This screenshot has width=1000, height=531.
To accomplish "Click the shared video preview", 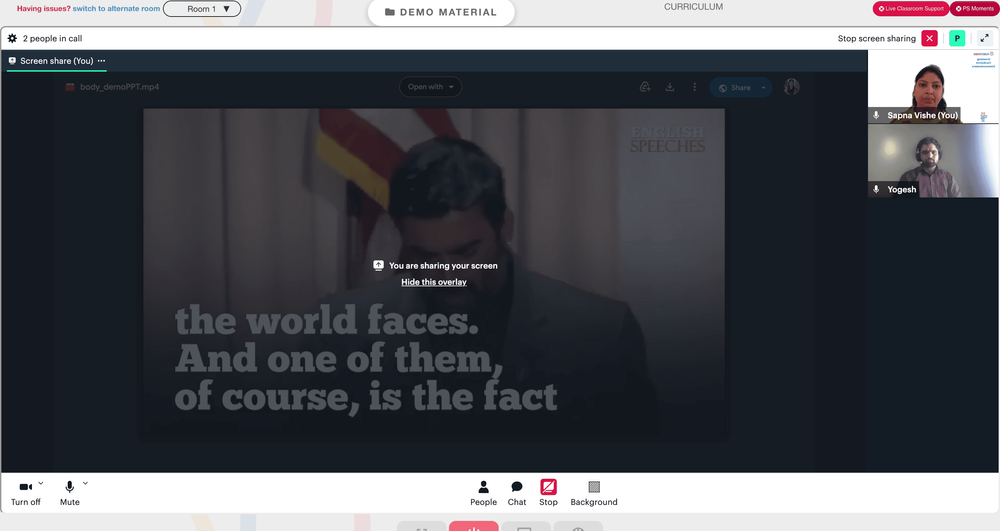I will click(434, 273).
